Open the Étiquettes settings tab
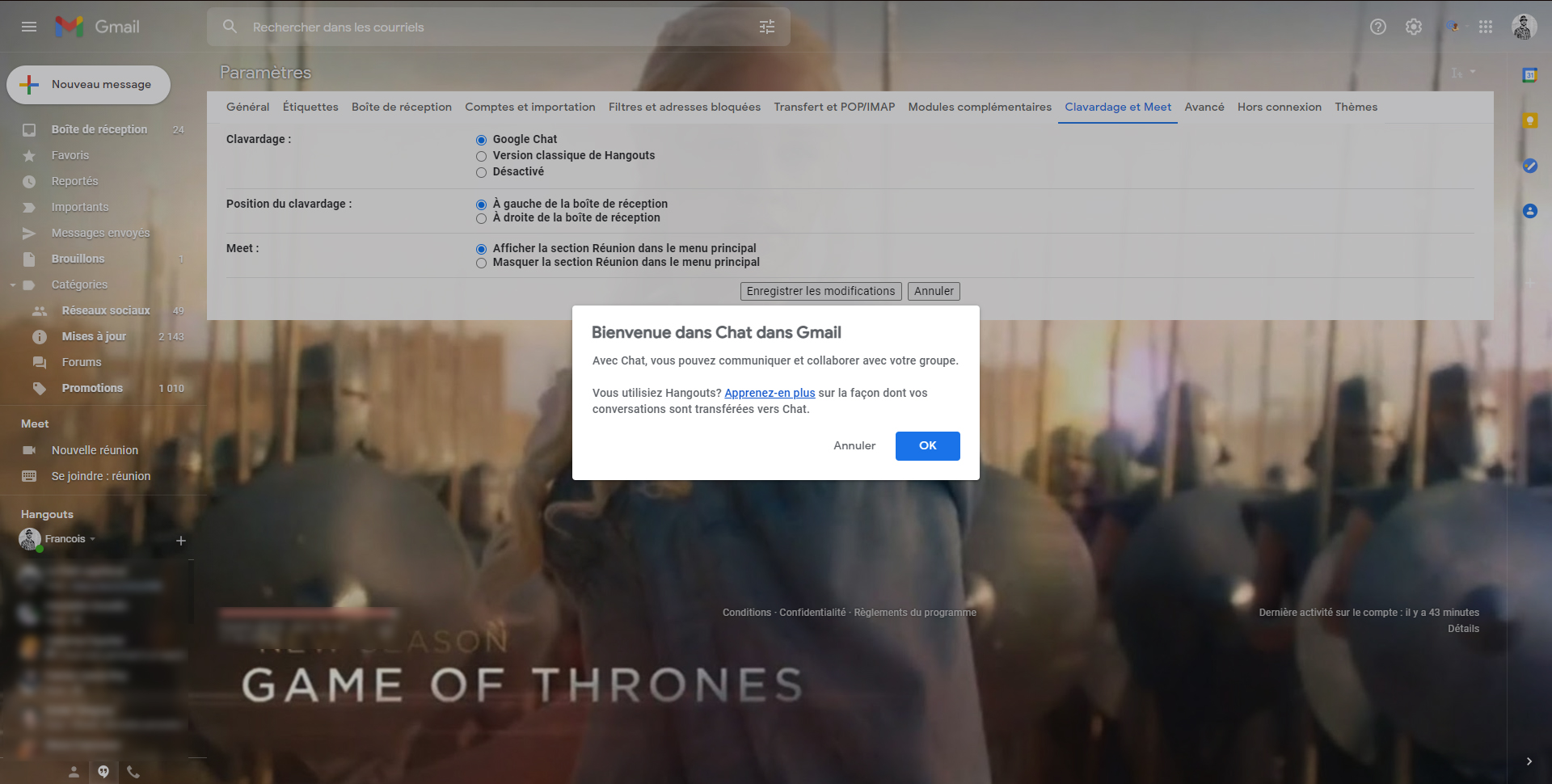 [x=310, y=107]
